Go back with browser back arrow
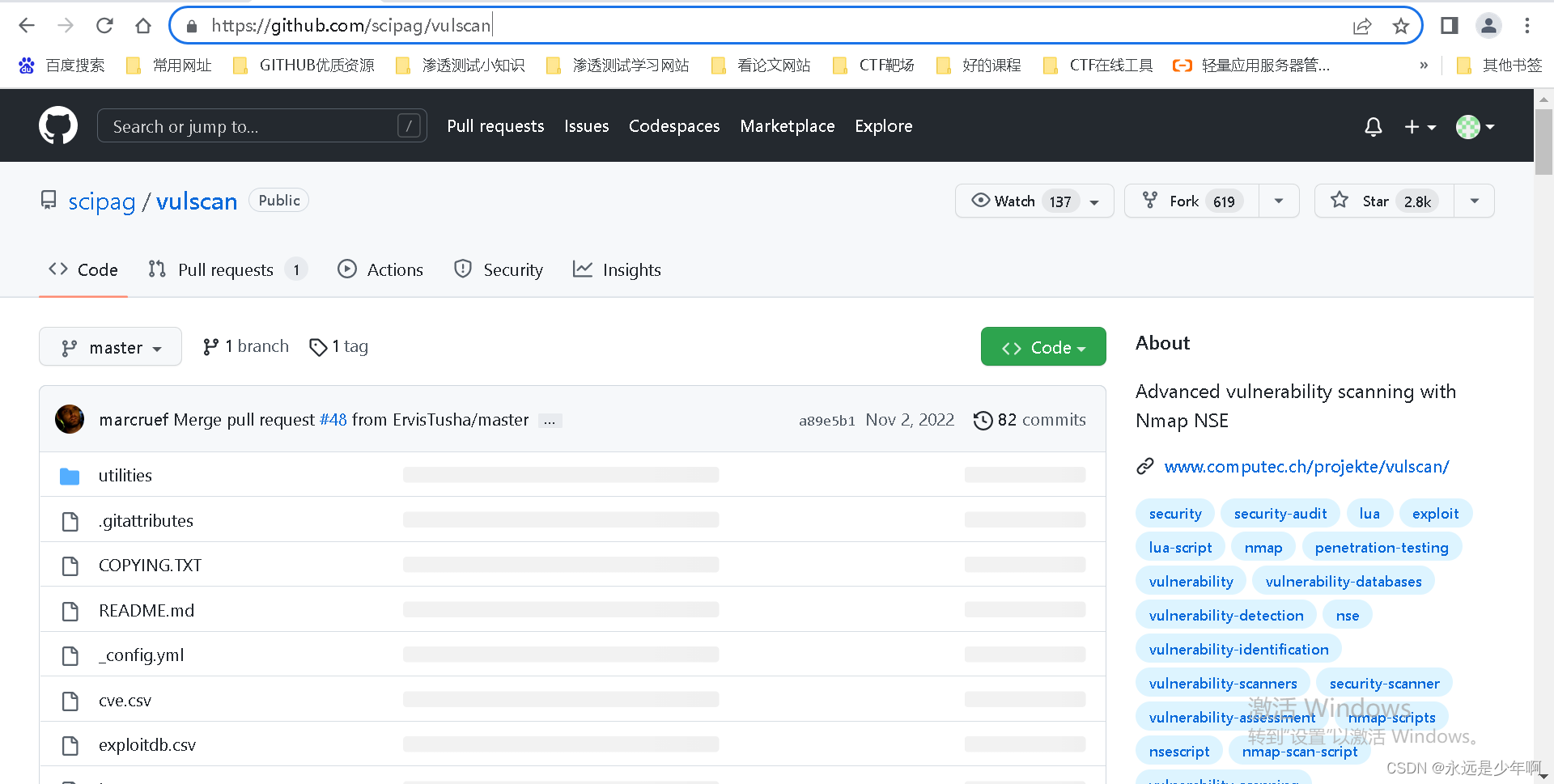1554x784 pixels. pos(27,26)
